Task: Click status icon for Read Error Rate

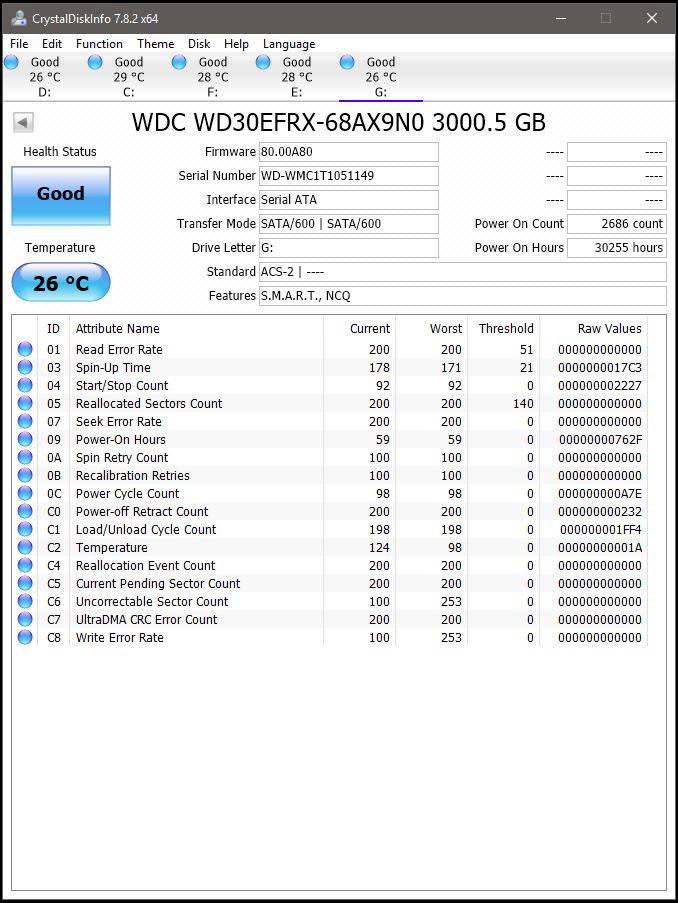Action: 25,349
